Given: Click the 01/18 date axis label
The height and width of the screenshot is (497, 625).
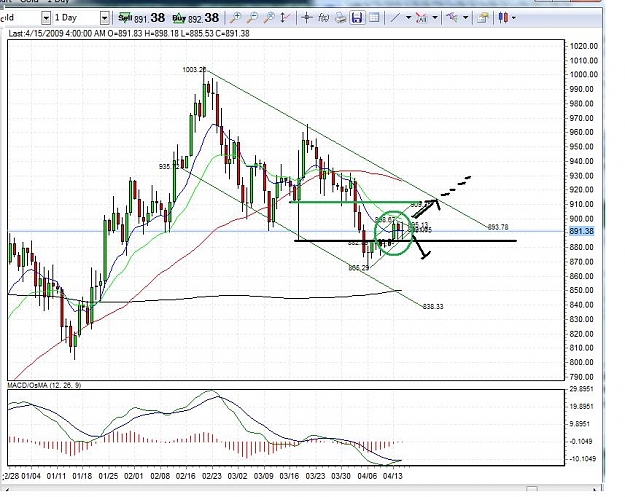Looking at the screenshot, I should coord(82,476).
